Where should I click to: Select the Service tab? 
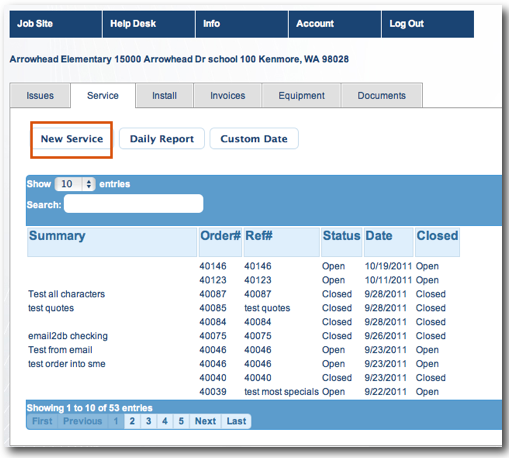tap(103, 96)
